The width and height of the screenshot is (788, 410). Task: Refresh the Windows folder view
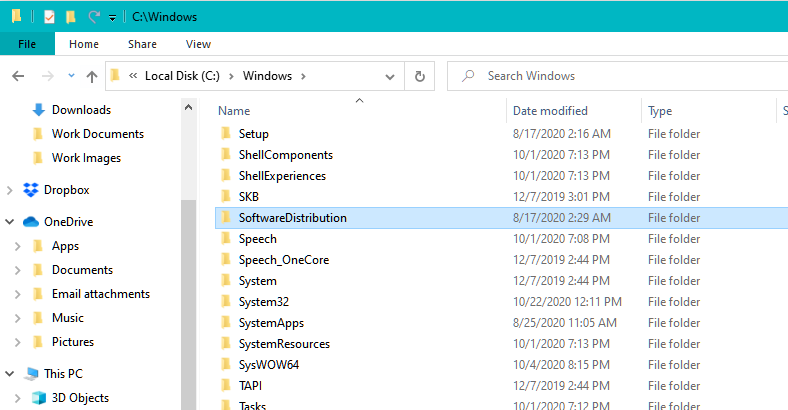point(420,76)
